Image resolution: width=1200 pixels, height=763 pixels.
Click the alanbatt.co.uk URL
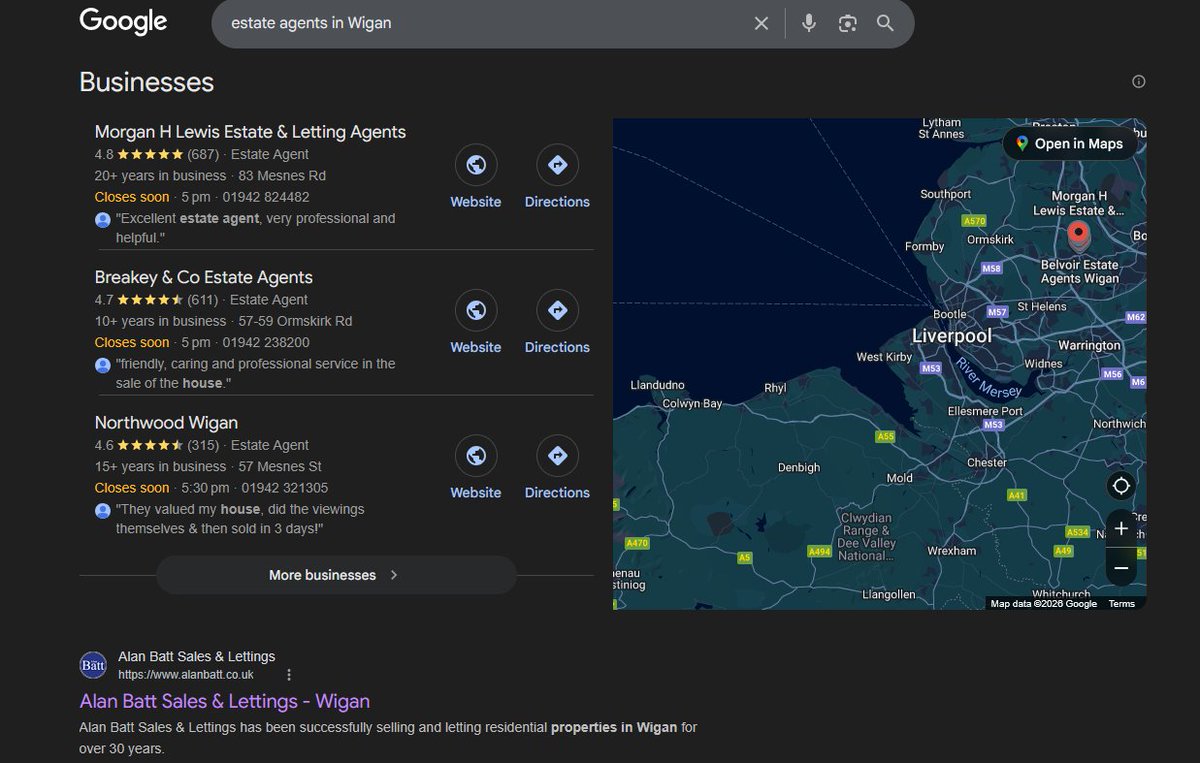186,675
